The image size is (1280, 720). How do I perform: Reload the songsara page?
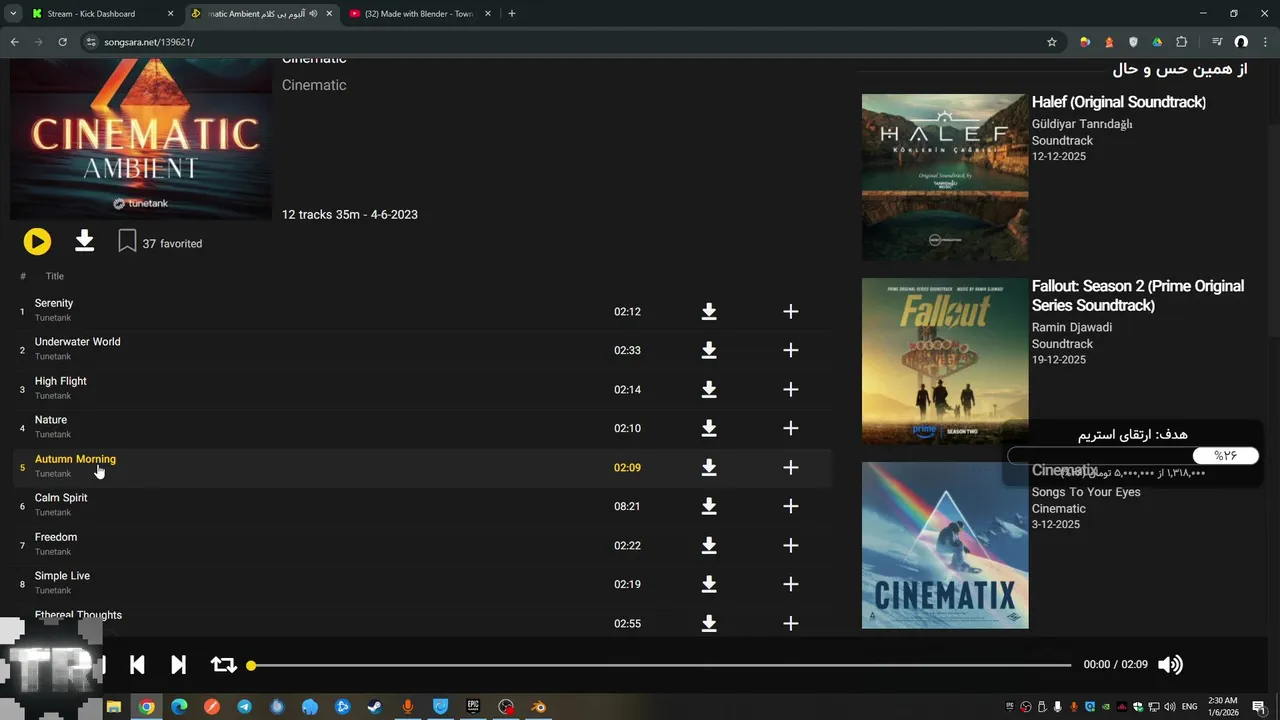tap(62, 42)
